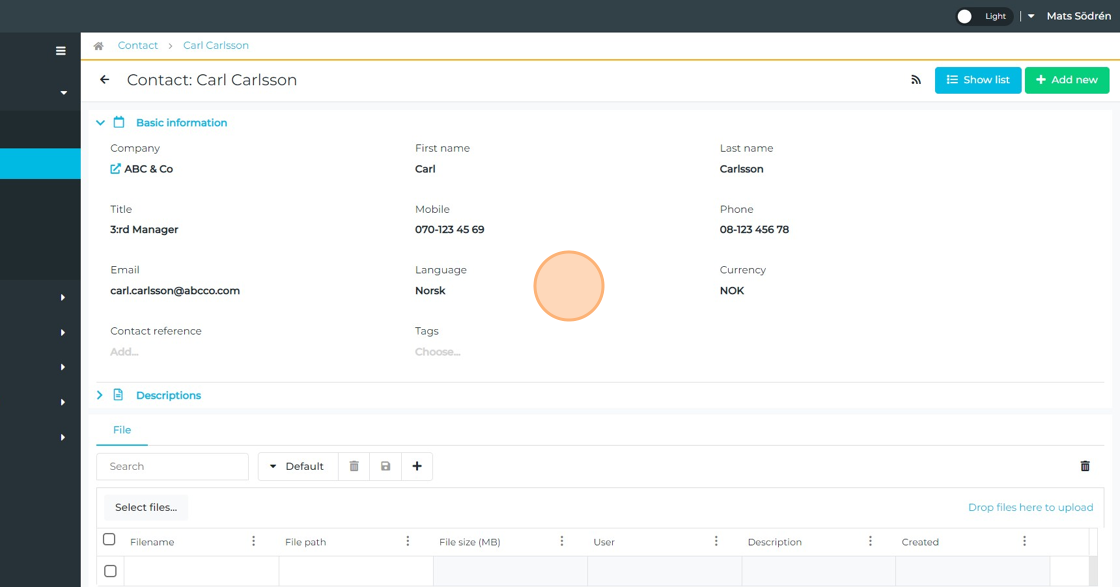The image size is (1120, 587).
Task: Select the File tab
Action: 122,430
